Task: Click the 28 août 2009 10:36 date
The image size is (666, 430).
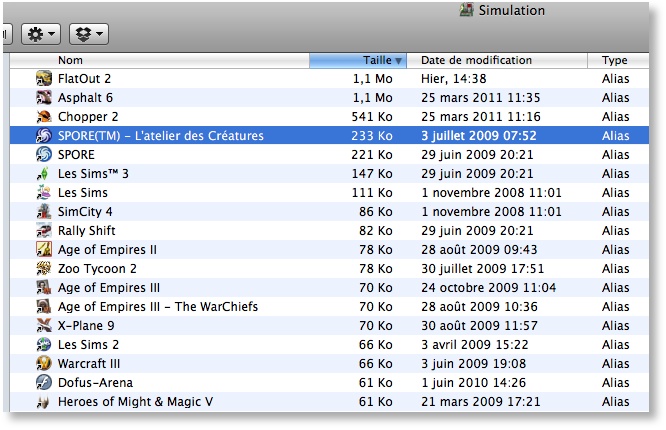Action: (479, 306)
